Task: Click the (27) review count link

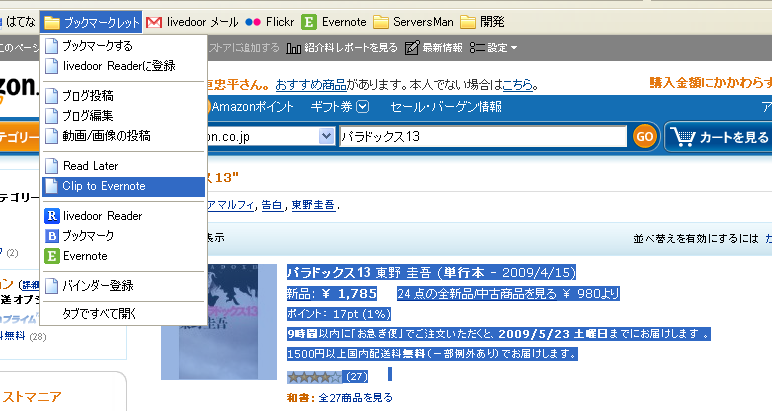Action: (x=356, y=377)
